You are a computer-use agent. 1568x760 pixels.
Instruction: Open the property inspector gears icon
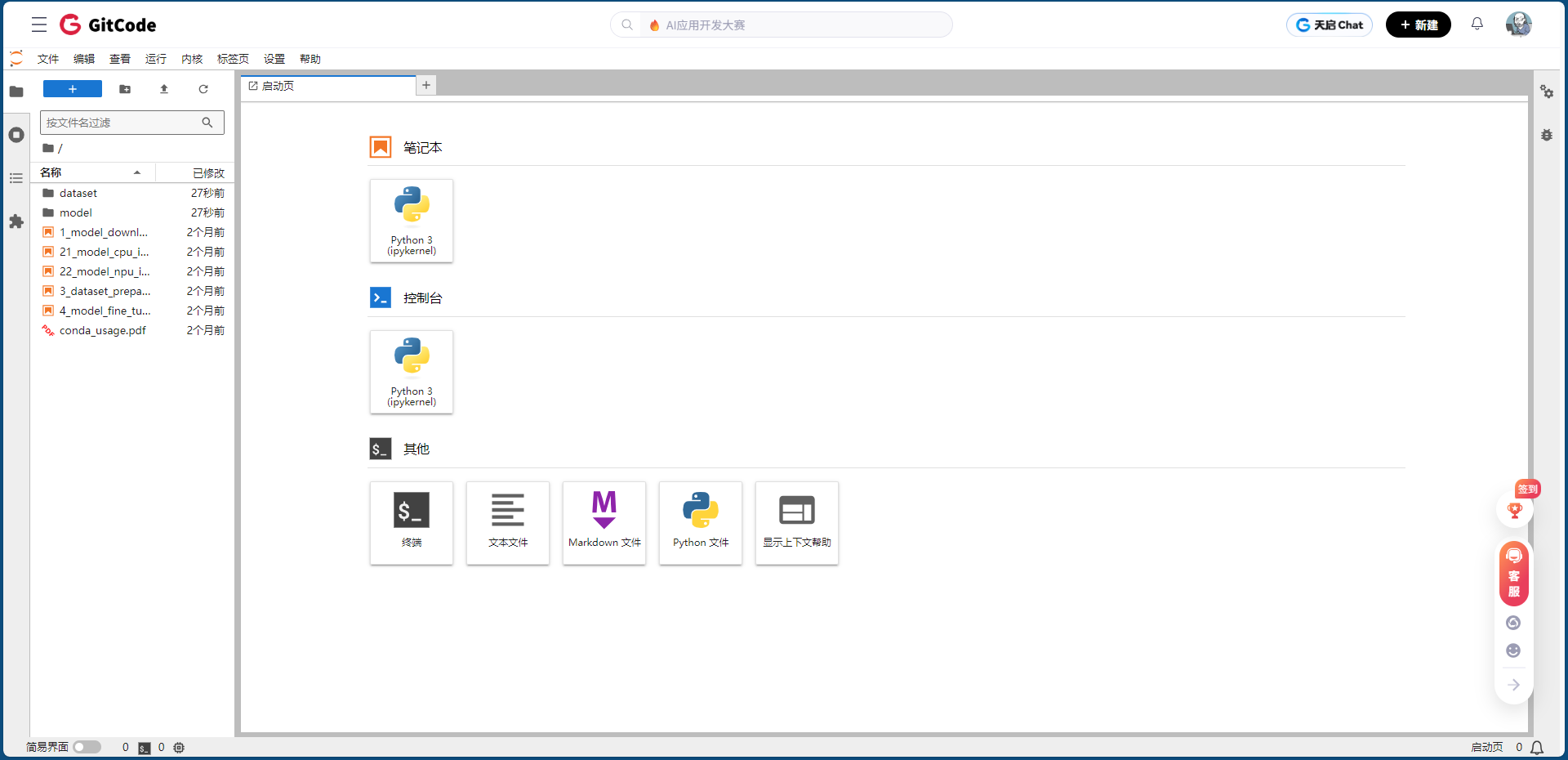[1547, 92]
